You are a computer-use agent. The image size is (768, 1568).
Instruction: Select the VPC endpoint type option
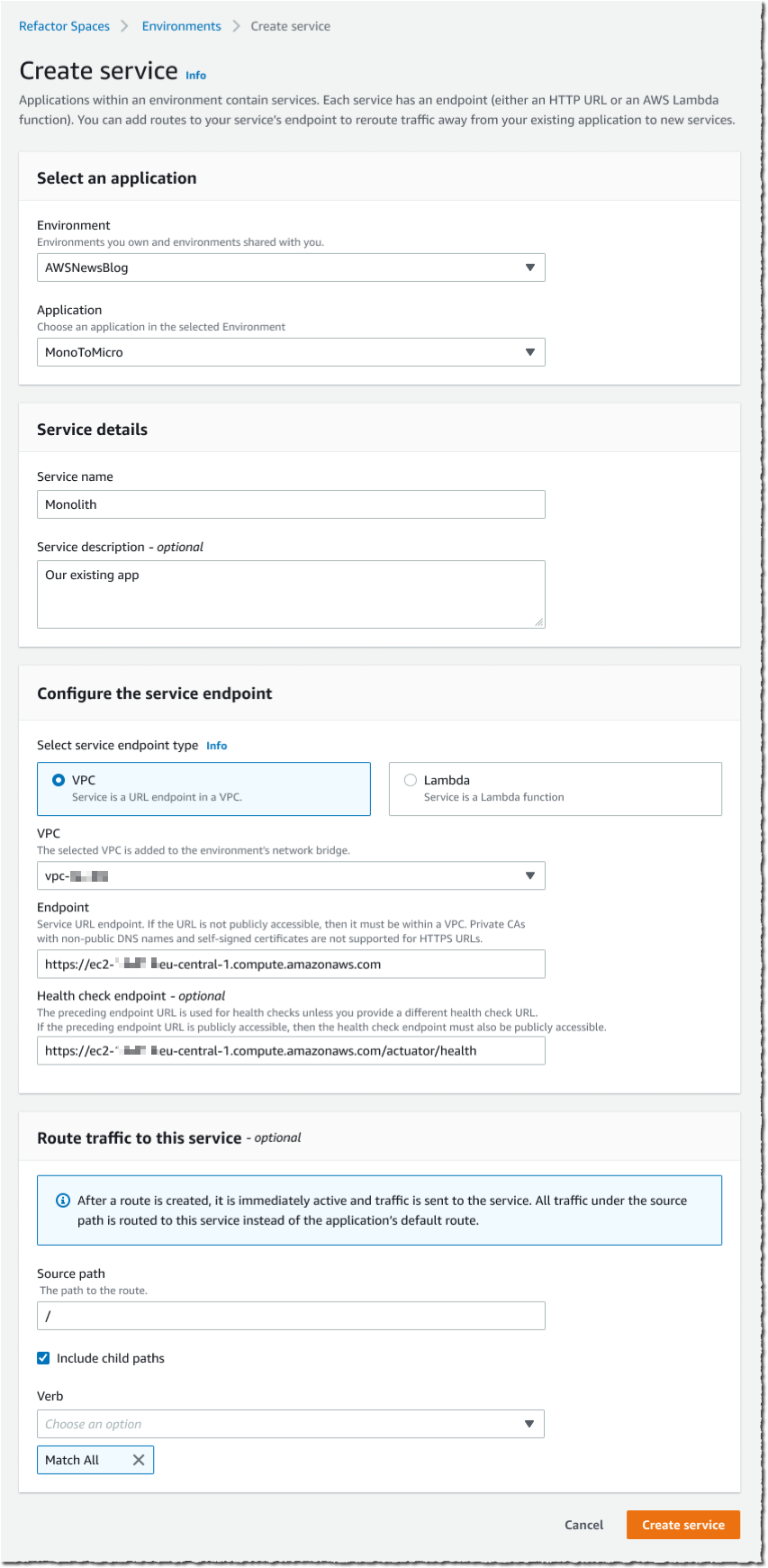[57, 780]
